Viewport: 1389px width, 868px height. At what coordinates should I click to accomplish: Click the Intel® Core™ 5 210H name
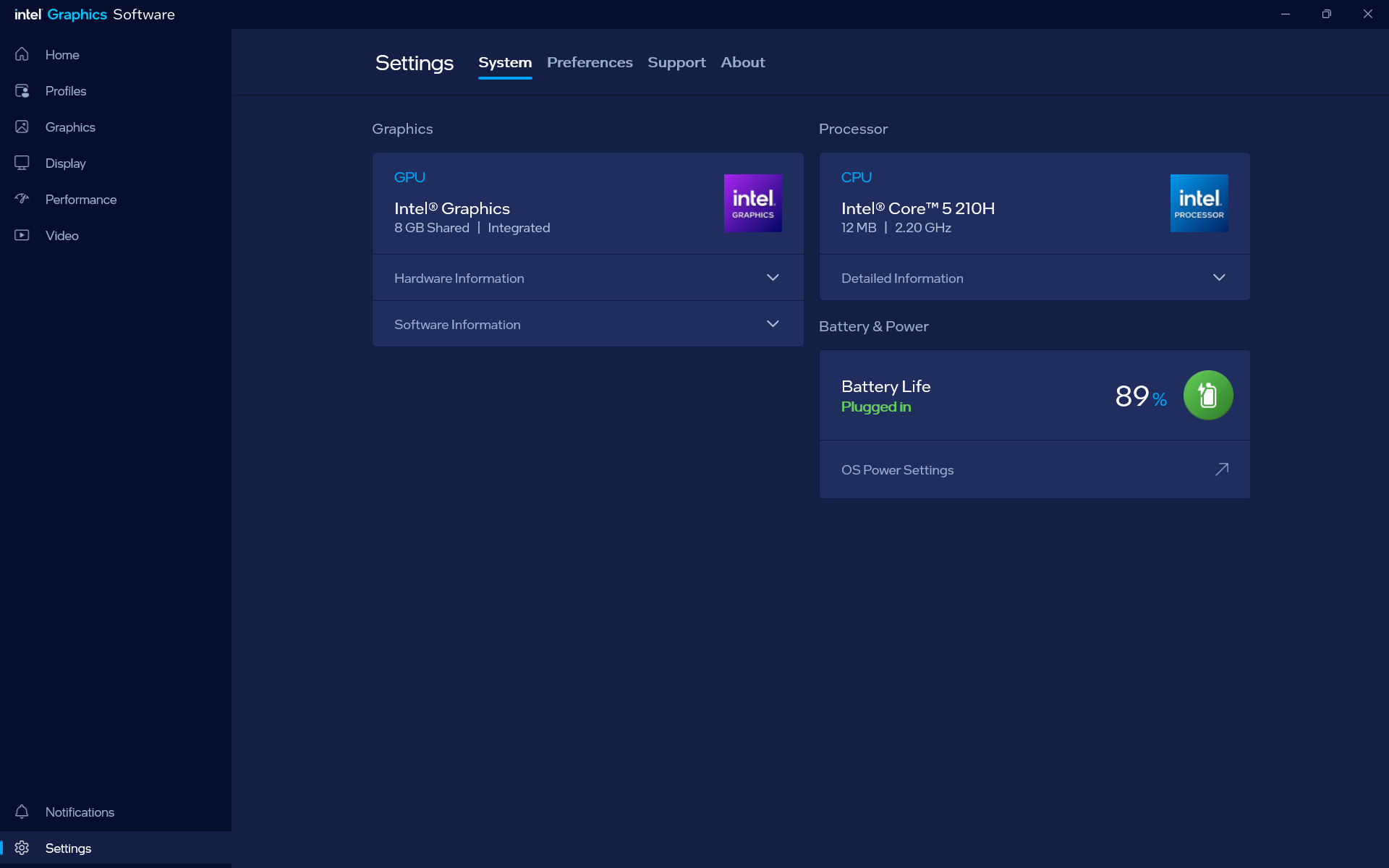click(918, 208)
